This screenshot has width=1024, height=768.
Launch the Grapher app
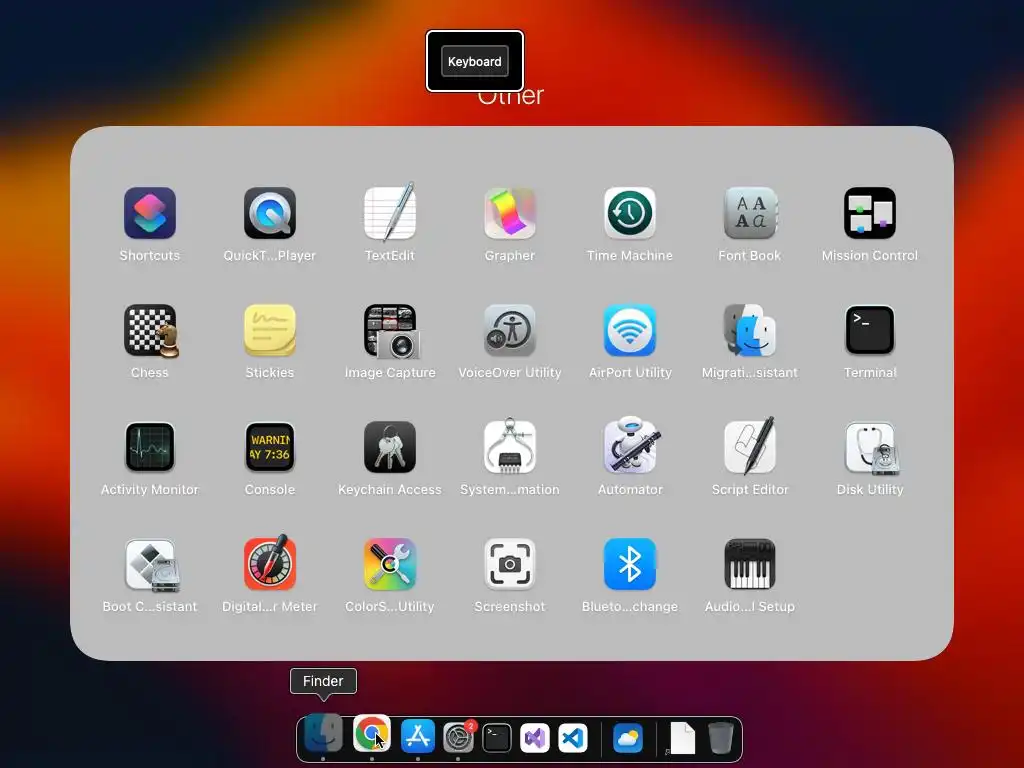tap(510, 213)
